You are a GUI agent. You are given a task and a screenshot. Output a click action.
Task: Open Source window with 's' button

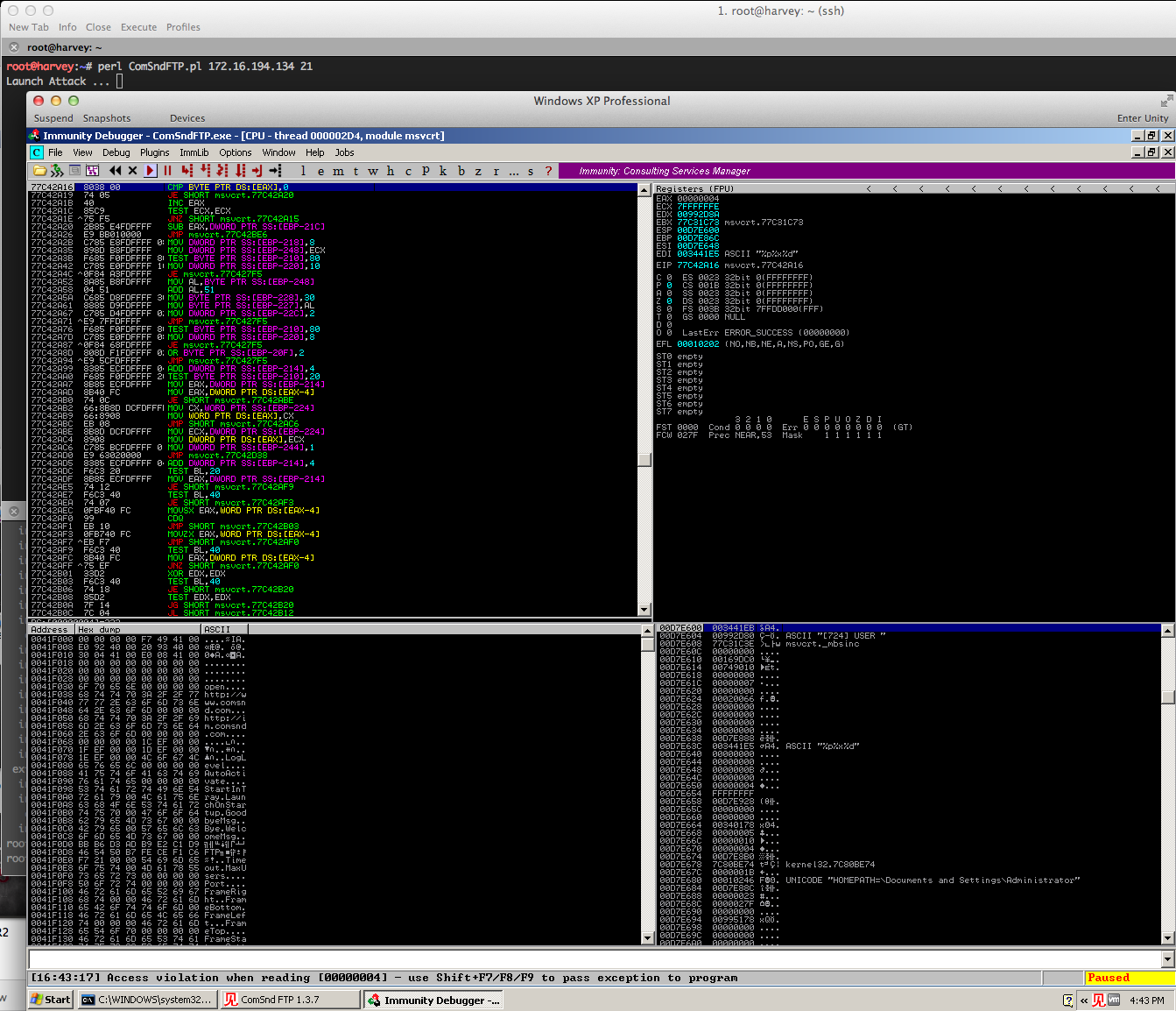click(531, 171)
